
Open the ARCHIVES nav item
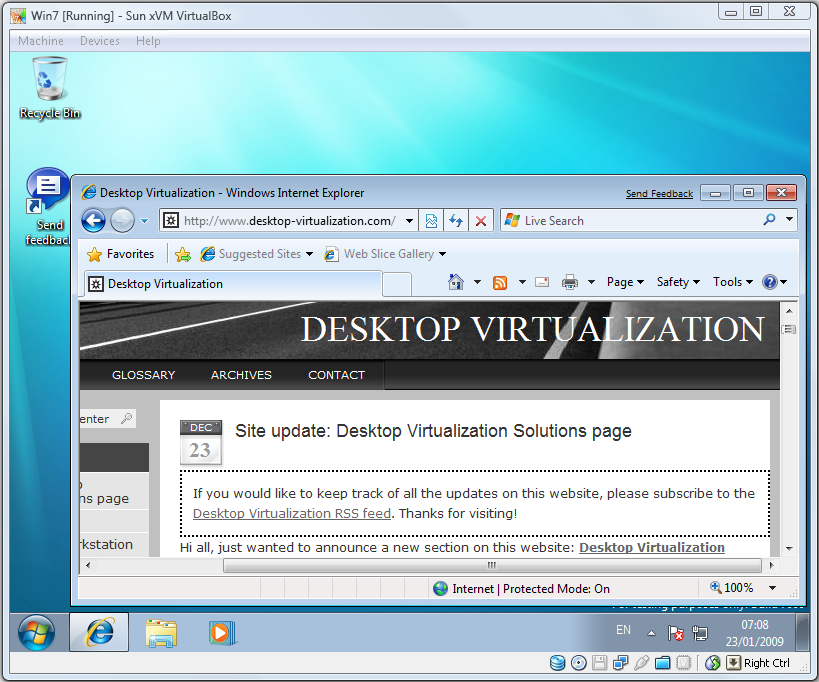point(241,375)
